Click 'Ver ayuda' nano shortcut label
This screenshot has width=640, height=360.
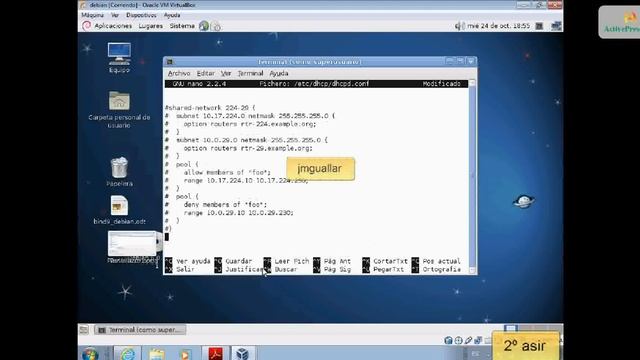point(193,261)
